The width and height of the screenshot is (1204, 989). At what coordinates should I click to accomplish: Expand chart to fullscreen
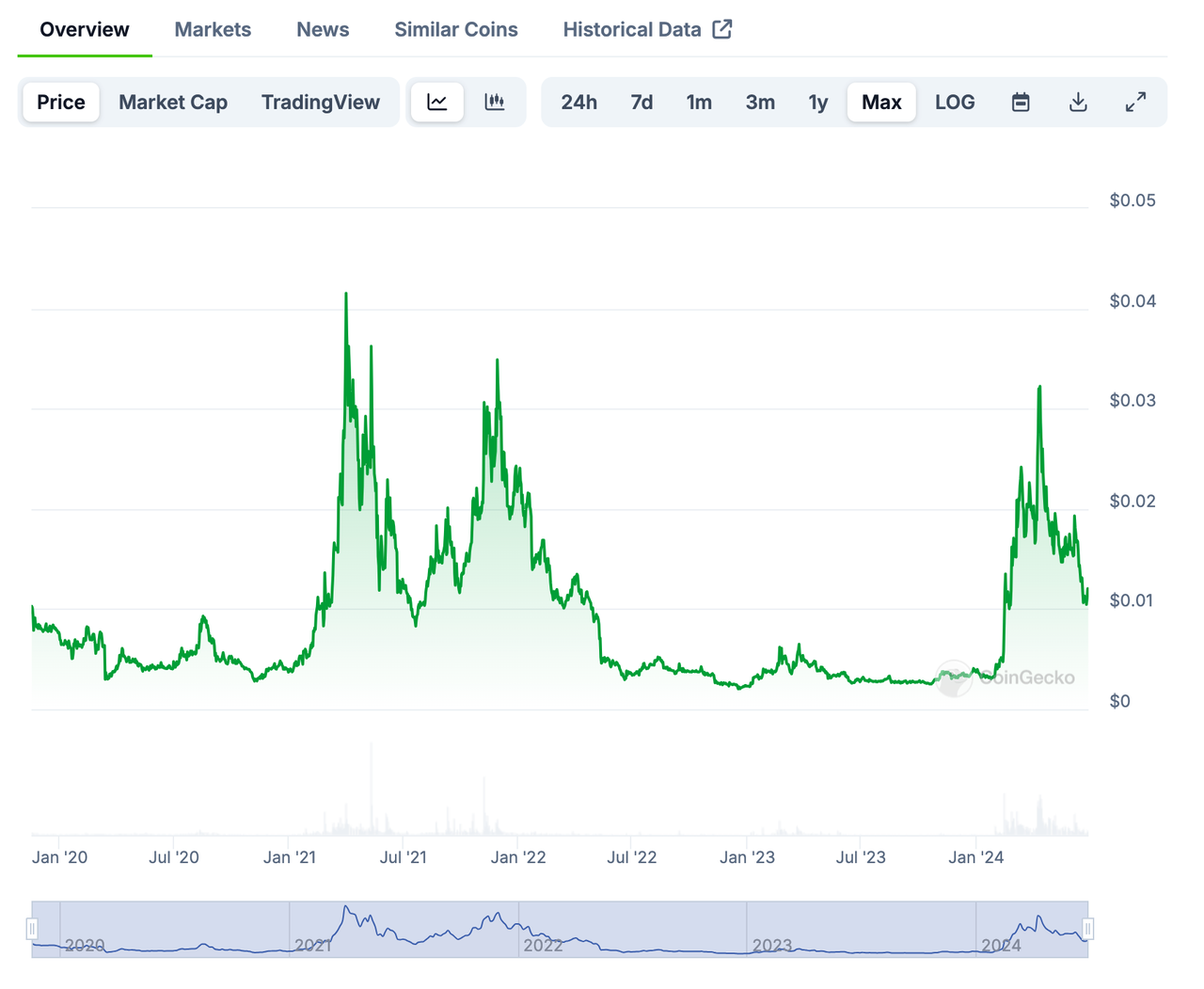tap(1135, 102)
